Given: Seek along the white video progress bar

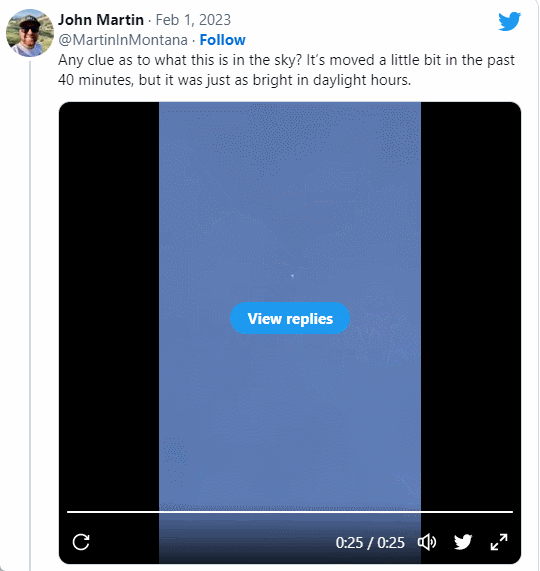Looking at the screenshot, I should tap(290, 512).
